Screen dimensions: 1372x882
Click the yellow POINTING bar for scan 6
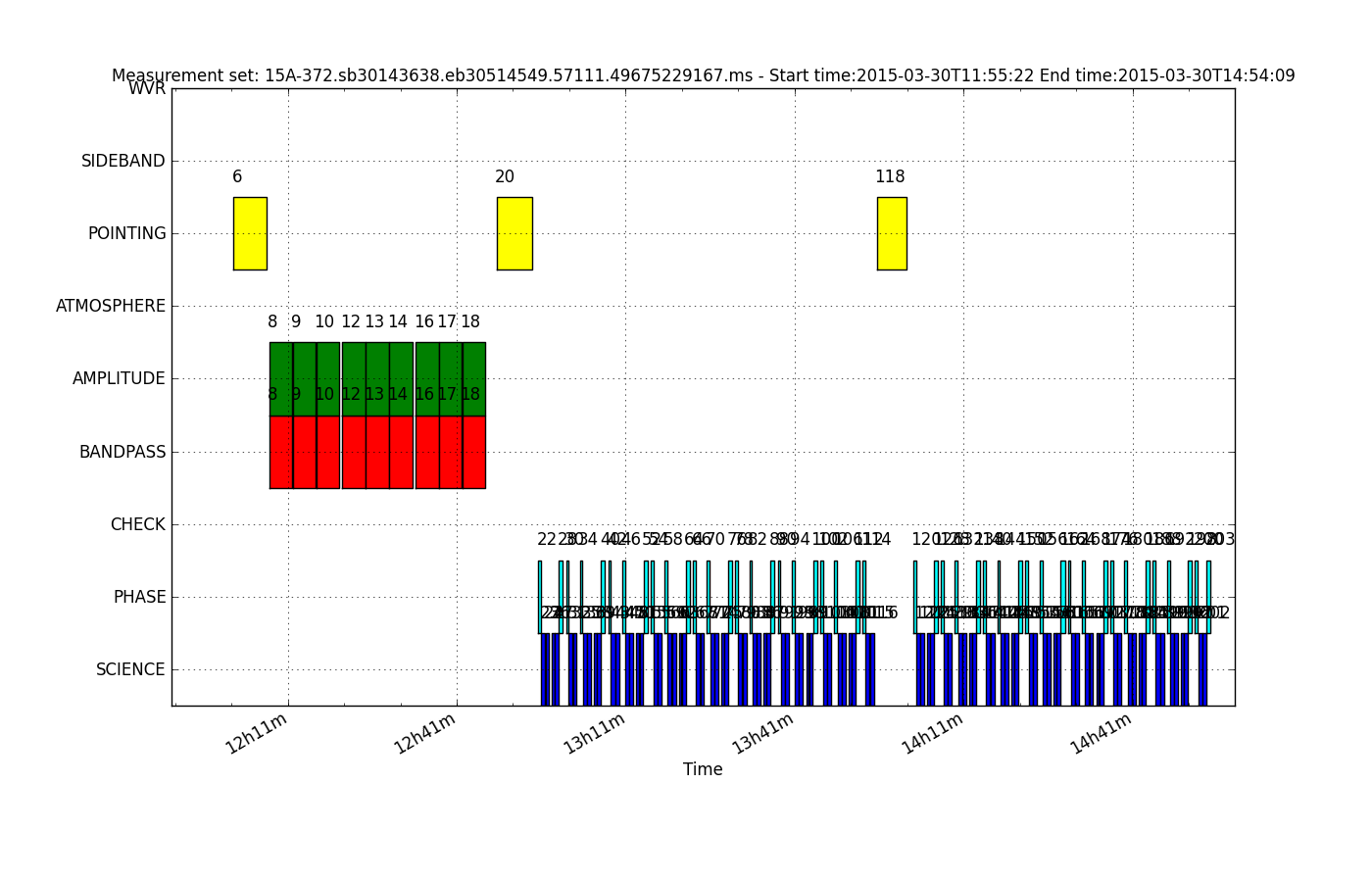[x=250, y=233]
